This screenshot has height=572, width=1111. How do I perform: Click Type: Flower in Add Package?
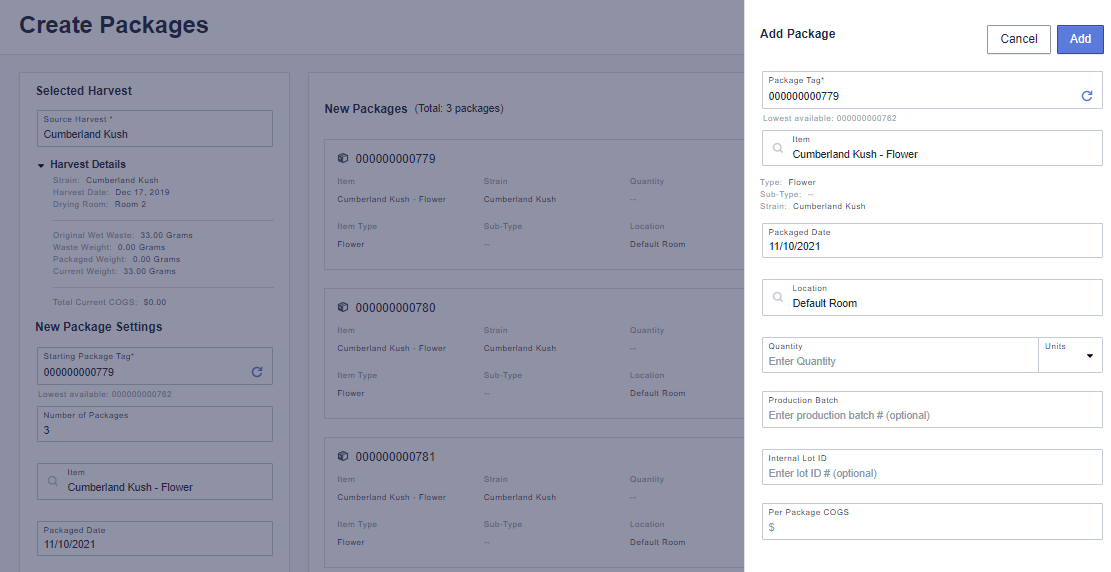click(788, 182)
